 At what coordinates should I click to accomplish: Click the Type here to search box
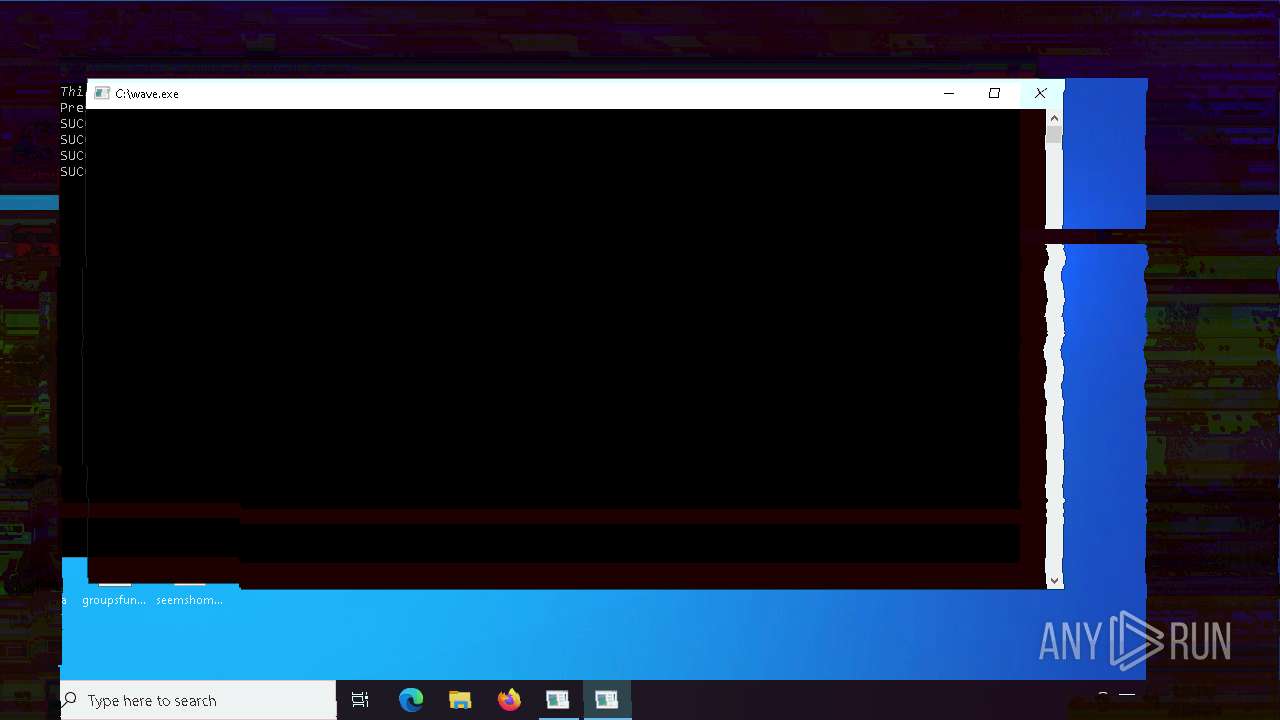[x=198, y=700]
